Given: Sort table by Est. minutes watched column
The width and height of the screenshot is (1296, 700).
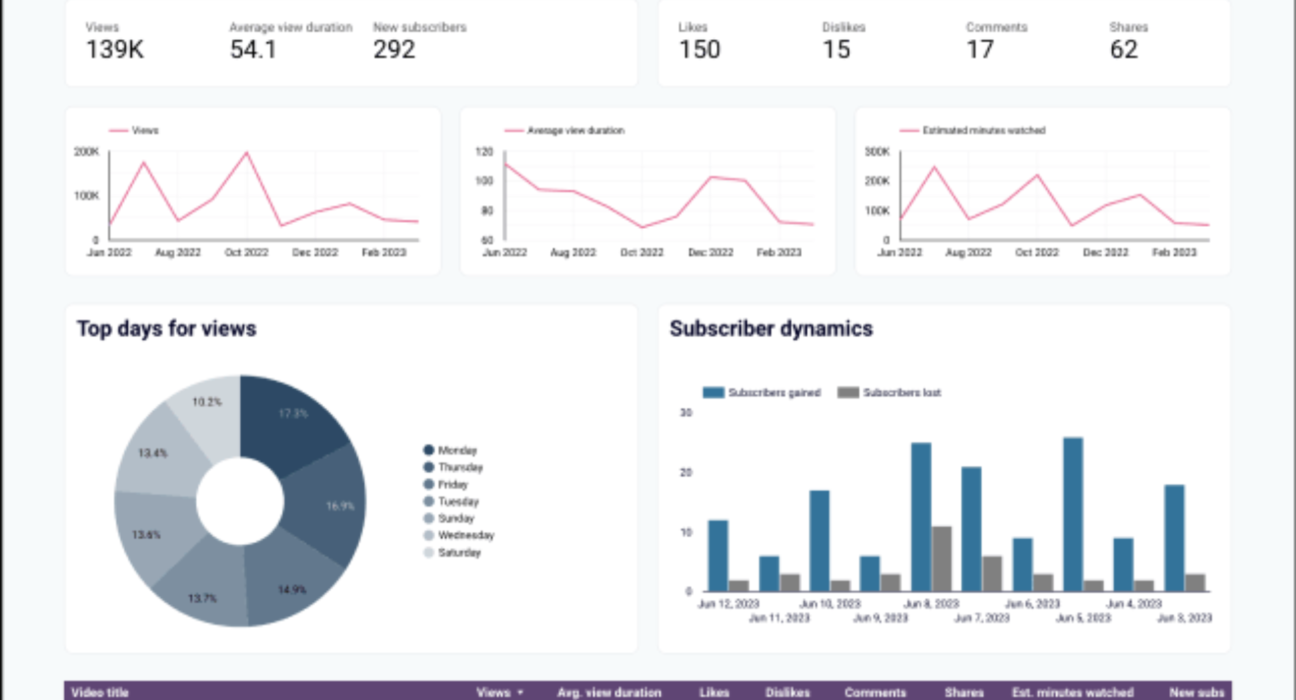Looking at the screenshot, I should click(x=1072, y=692).
